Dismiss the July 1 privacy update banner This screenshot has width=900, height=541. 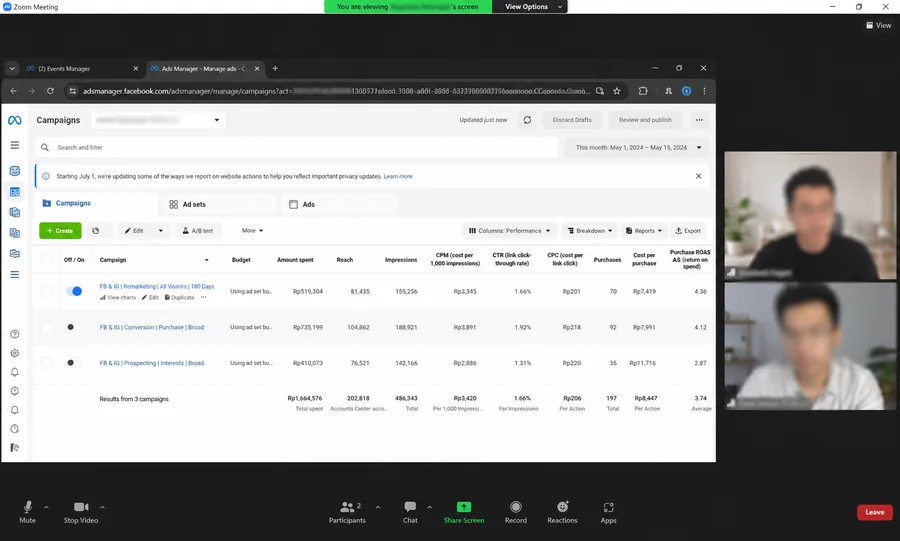tap(699, 176)
